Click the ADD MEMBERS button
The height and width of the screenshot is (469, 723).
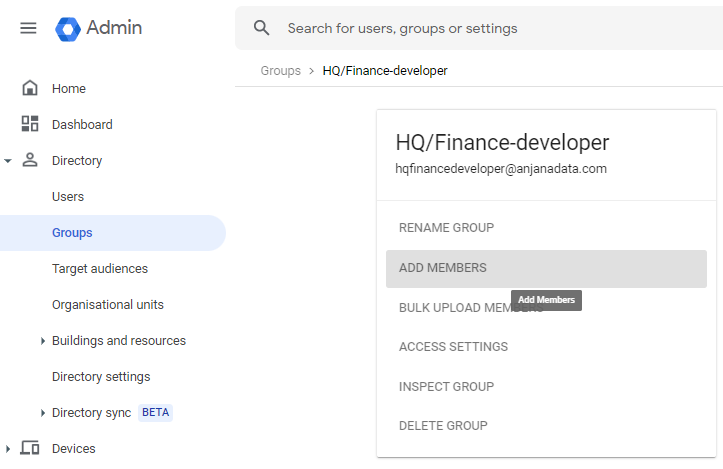click(x=443, y=268)
